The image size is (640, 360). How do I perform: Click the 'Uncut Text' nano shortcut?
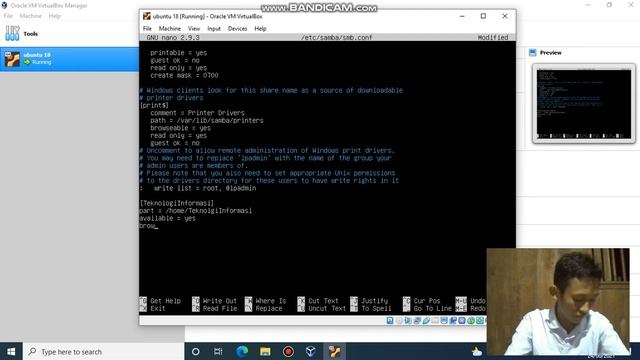pos(327,309)
